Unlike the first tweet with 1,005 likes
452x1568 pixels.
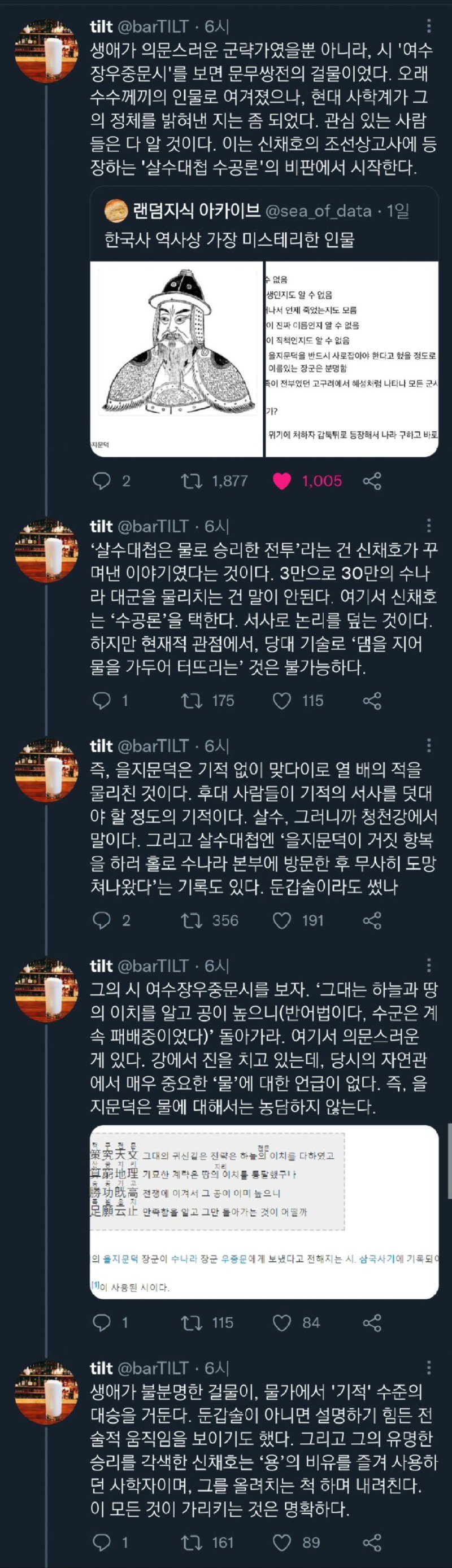(x=282, y=481)
